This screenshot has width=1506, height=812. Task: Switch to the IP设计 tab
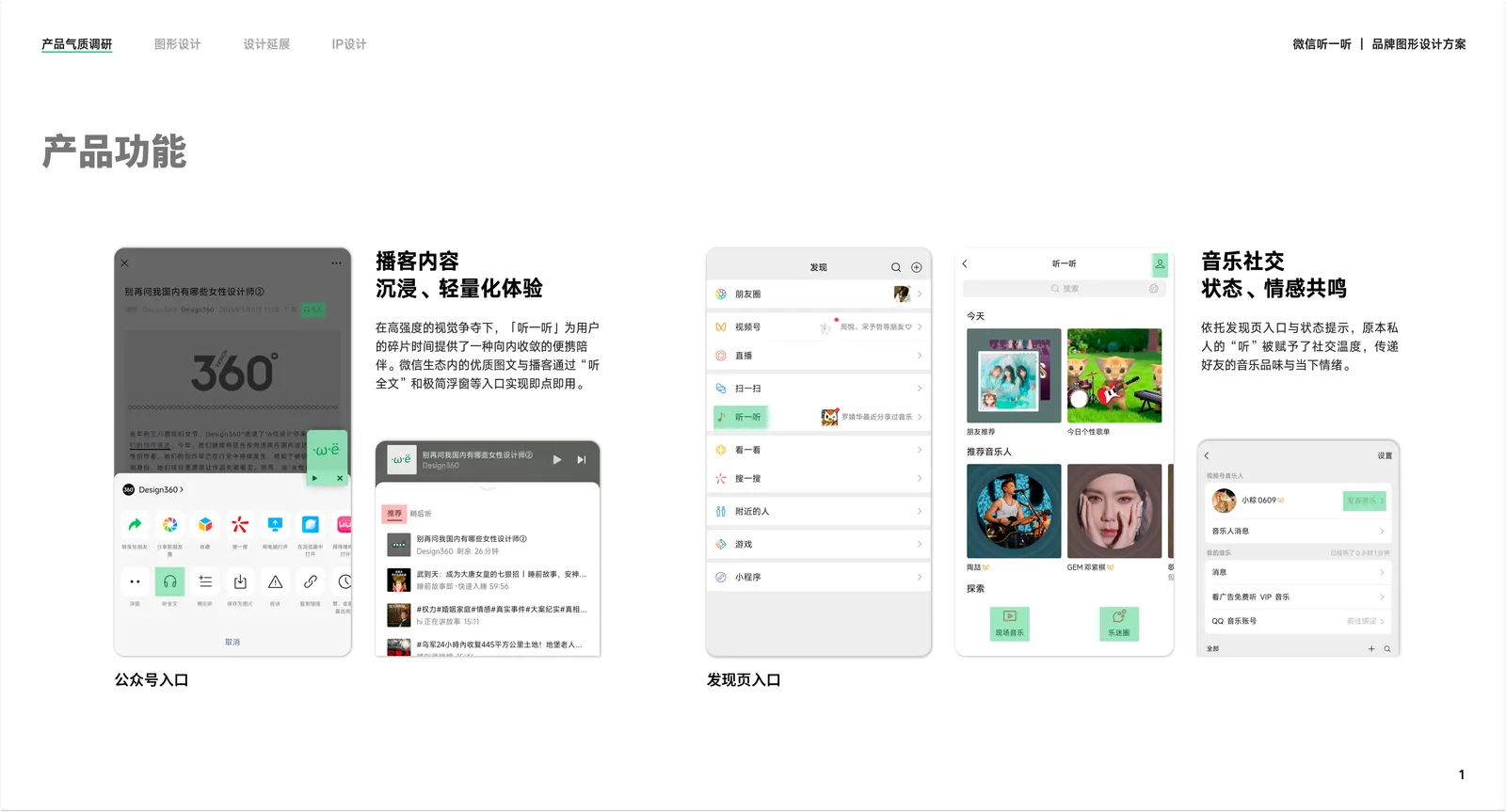click(348, 44)
